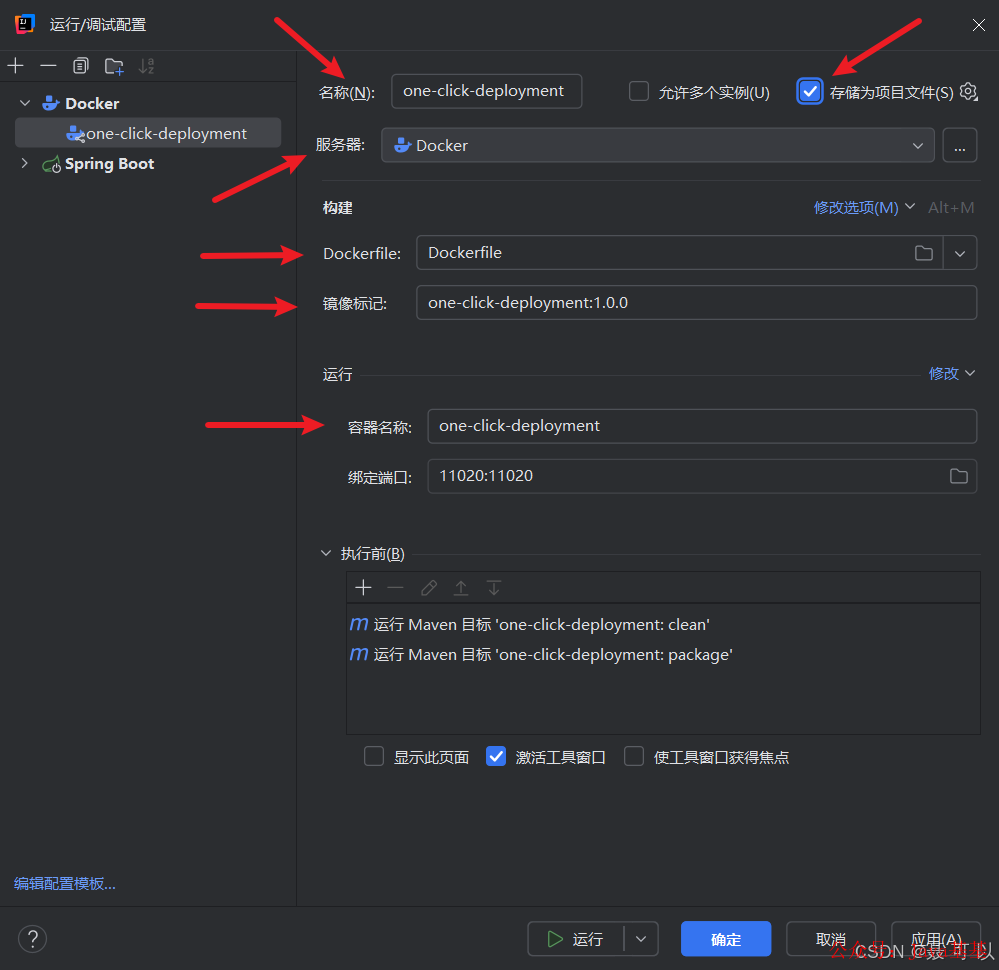Collapse the 执行前(B) section
This screenshot has height=970, width=999.
pos(326,553)
